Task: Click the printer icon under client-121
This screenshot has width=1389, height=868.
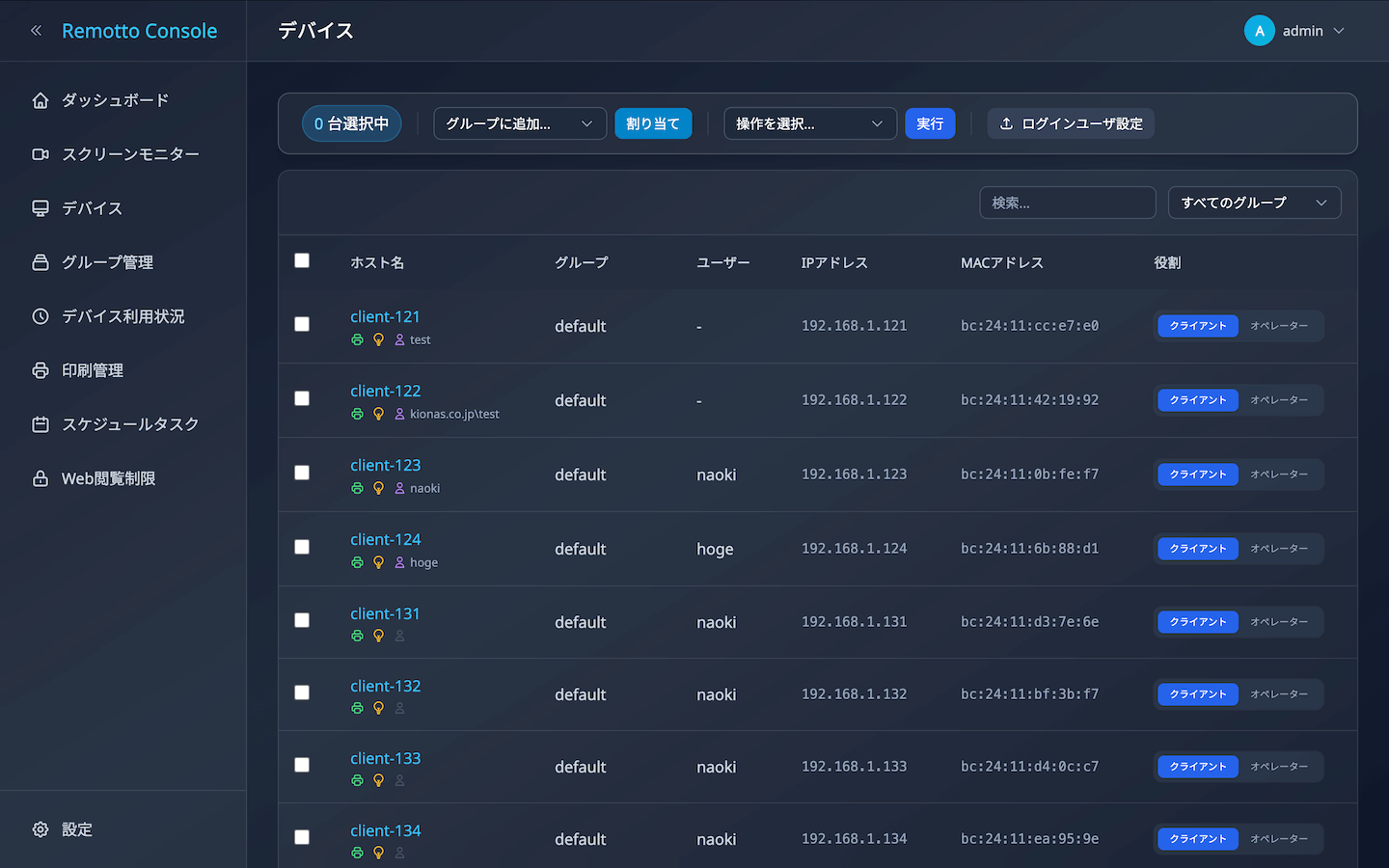Action: point(357,339)
